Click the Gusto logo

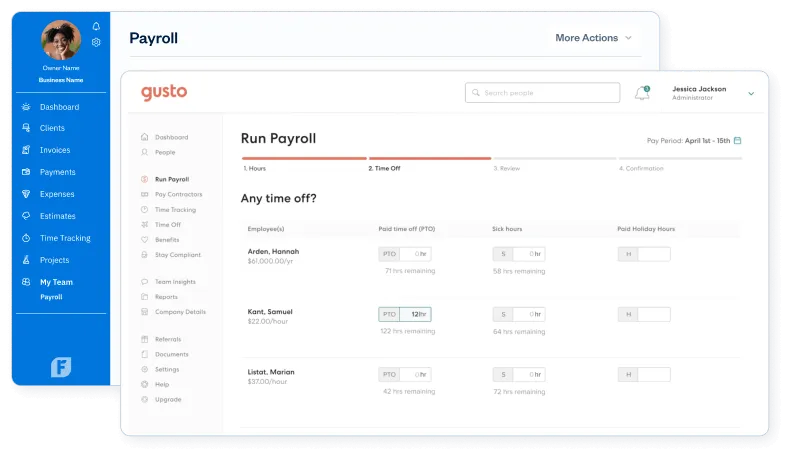click(164, 92)
